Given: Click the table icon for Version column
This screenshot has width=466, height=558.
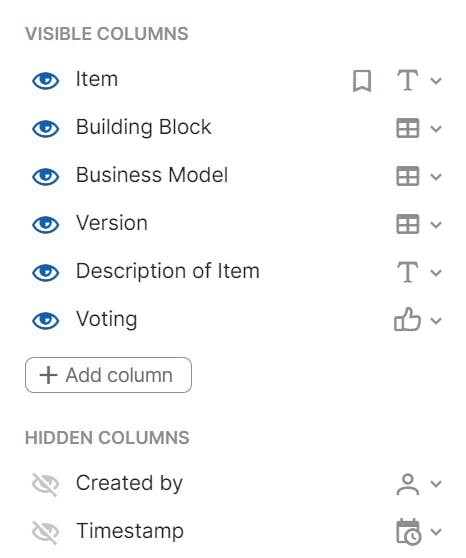Looking at the screenshot, I should coord(408,224).
